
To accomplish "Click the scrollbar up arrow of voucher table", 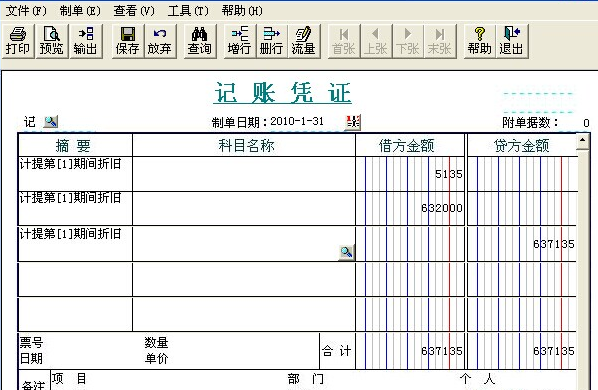I will tap(582, 140).
